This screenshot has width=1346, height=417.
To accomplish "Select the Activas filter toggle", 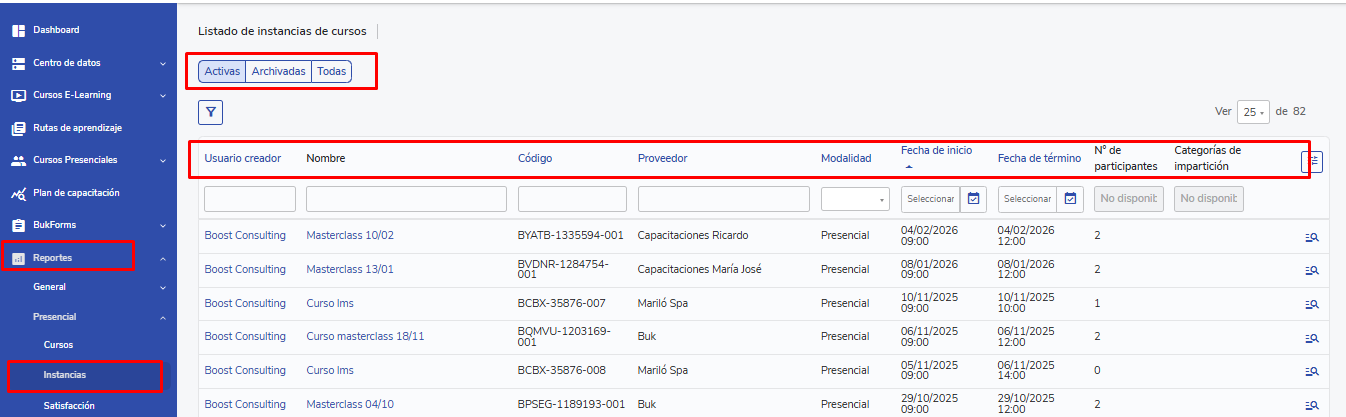I will point(221,72).
